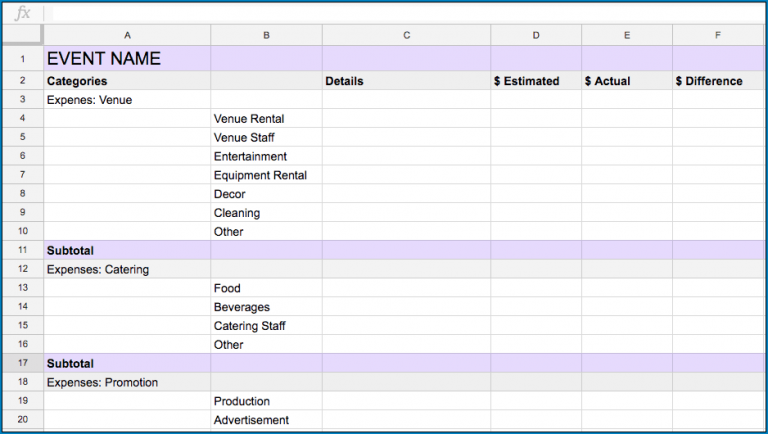Select the Equipment Rental cell
The height and width of the screenshot is (434, 768).
(266, 176)
